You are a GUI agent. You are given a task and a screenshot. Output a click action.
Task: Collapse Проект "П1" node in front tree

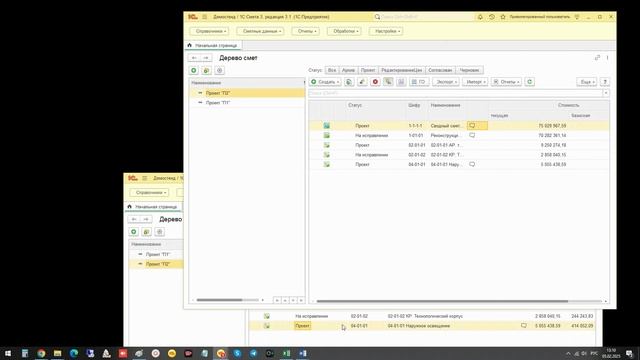(x=200, y=102)
